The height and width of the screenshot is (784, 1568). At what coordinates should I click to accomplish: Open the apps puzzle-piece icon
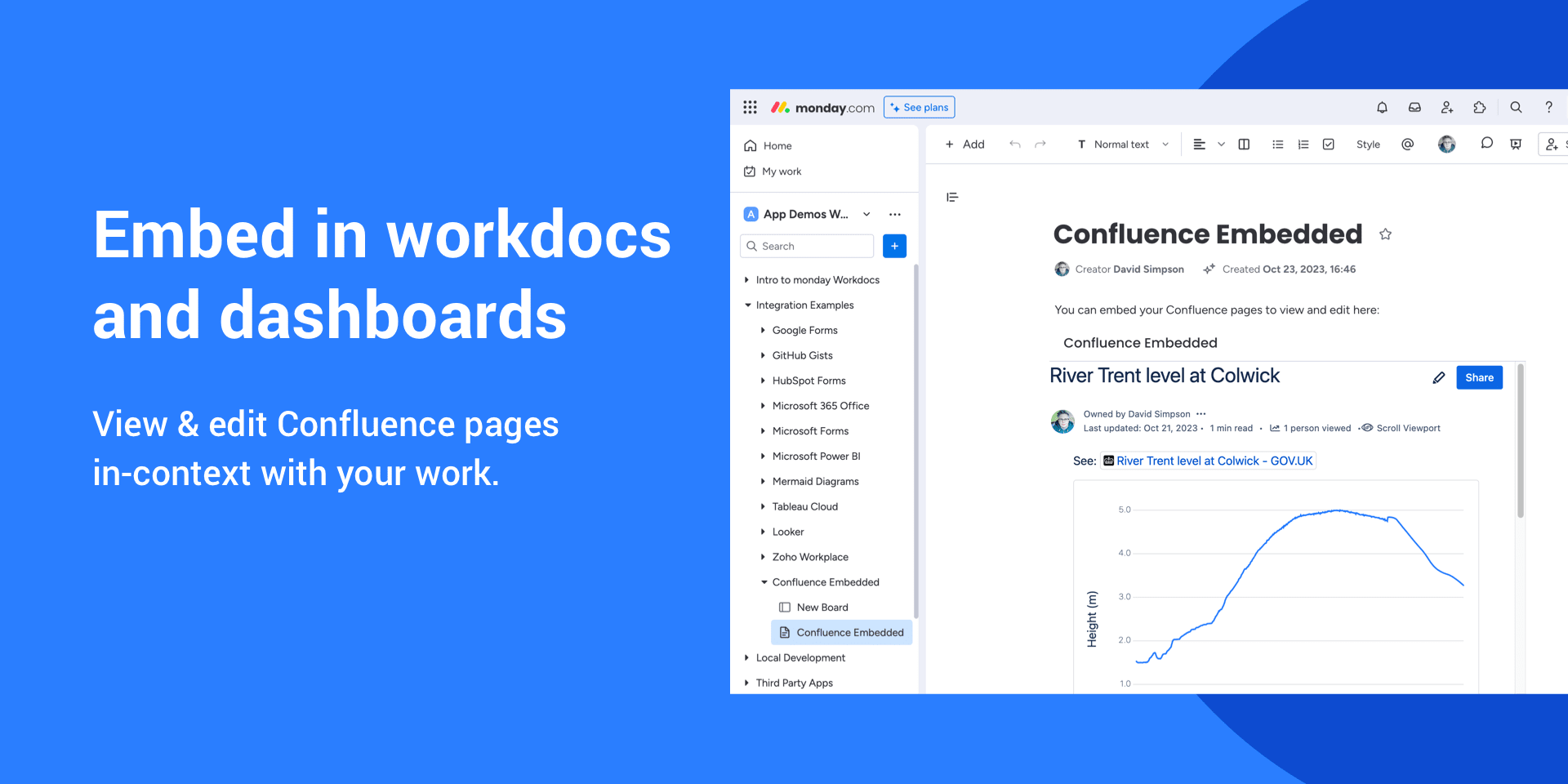click(x=1480, y=107)
